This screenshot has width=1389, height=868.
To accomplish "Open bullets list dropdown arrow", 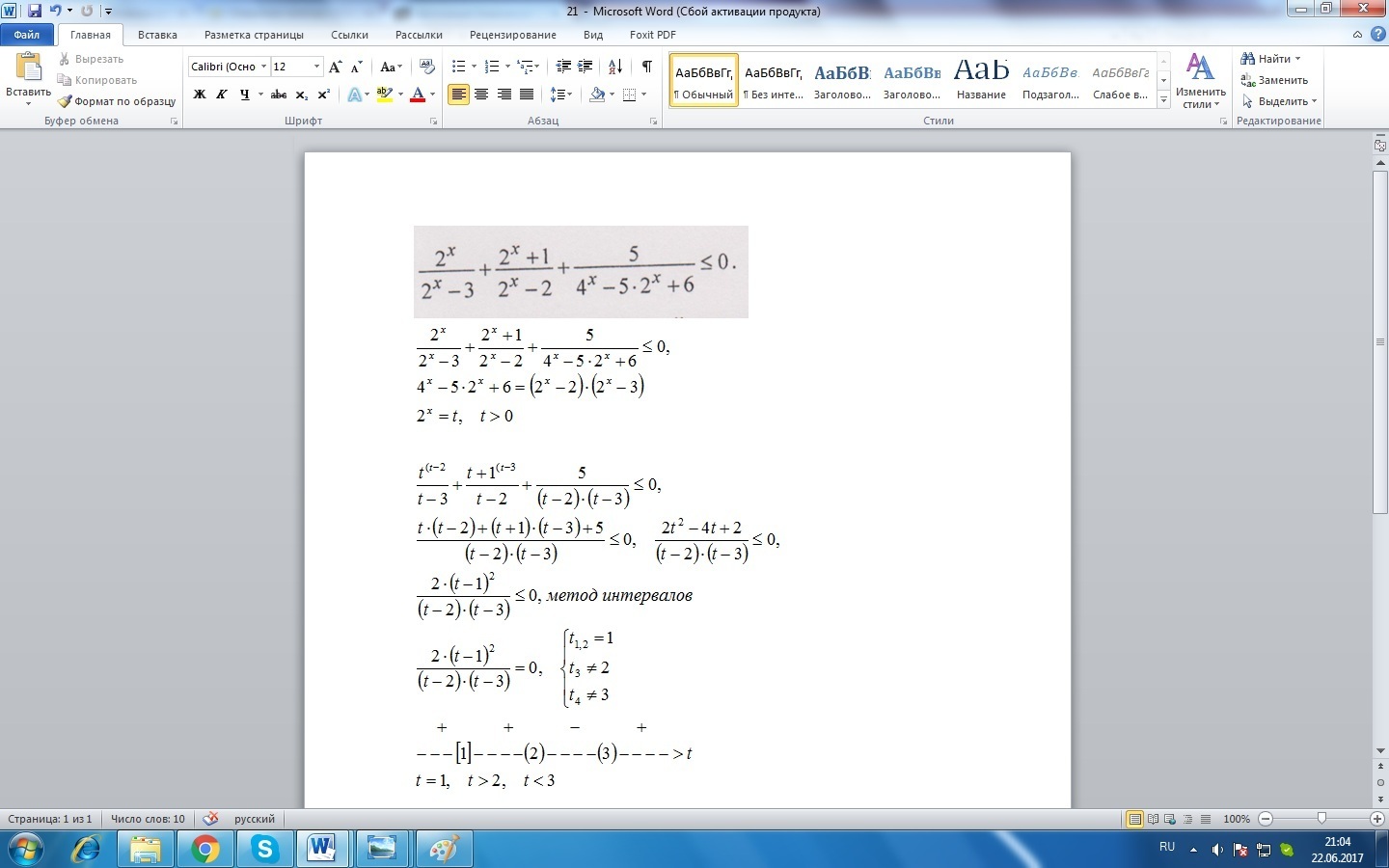I will coord(474,67).
